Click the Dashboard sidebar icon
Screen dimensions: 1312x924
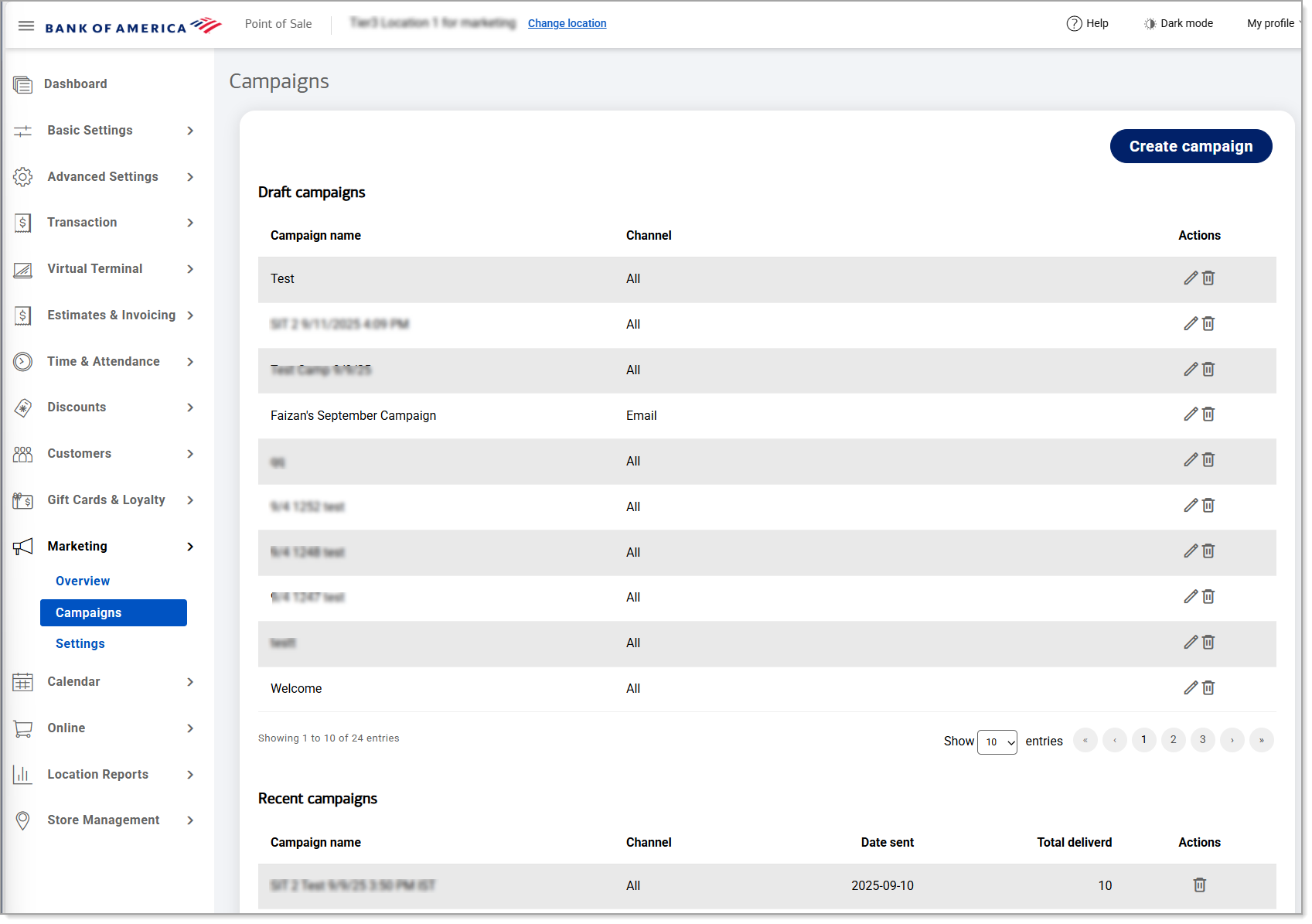(x=23, y=84)
